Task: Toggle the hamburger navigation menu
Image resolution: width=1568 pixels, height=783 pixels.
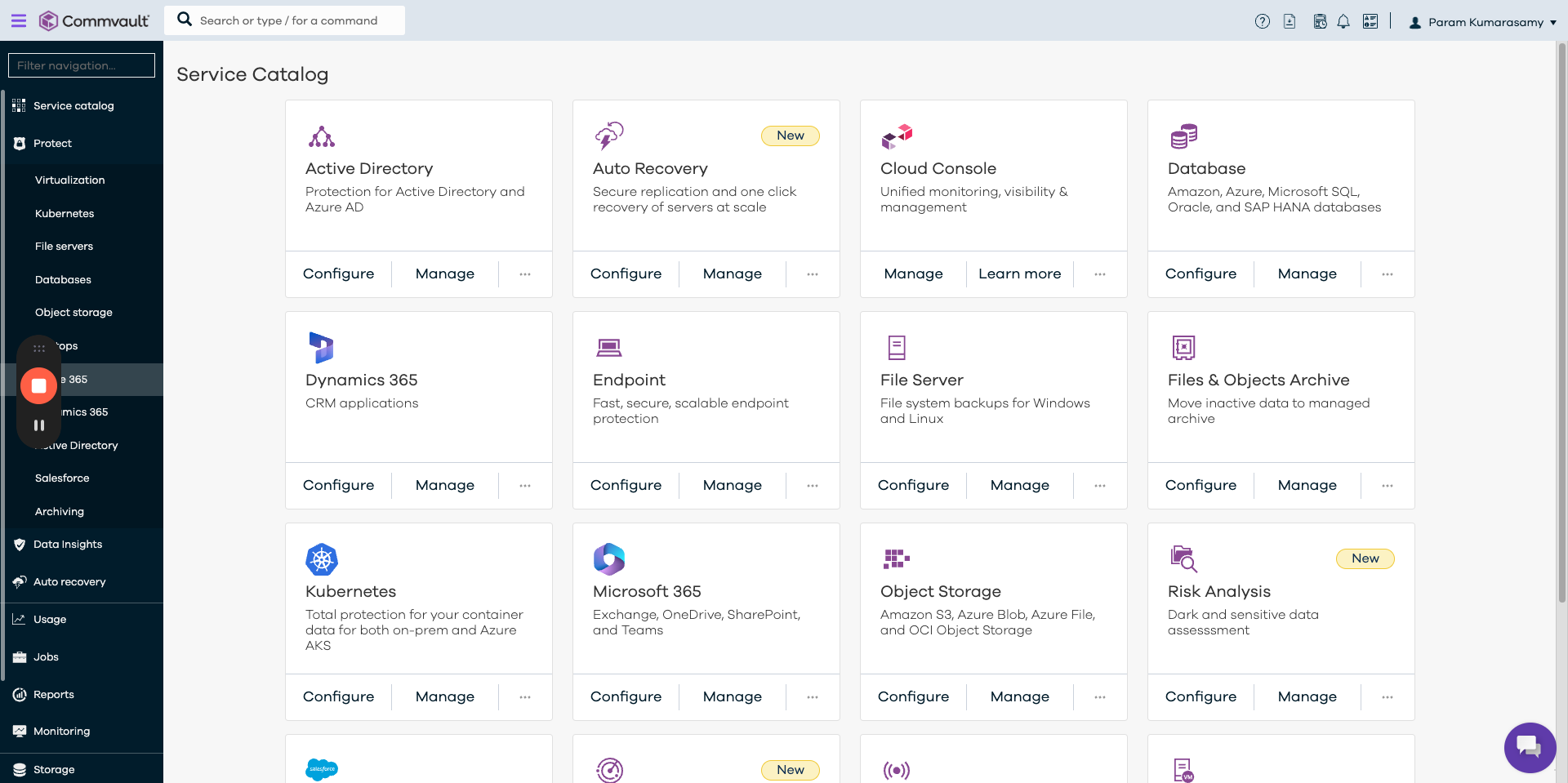Action: pos(18,21)
